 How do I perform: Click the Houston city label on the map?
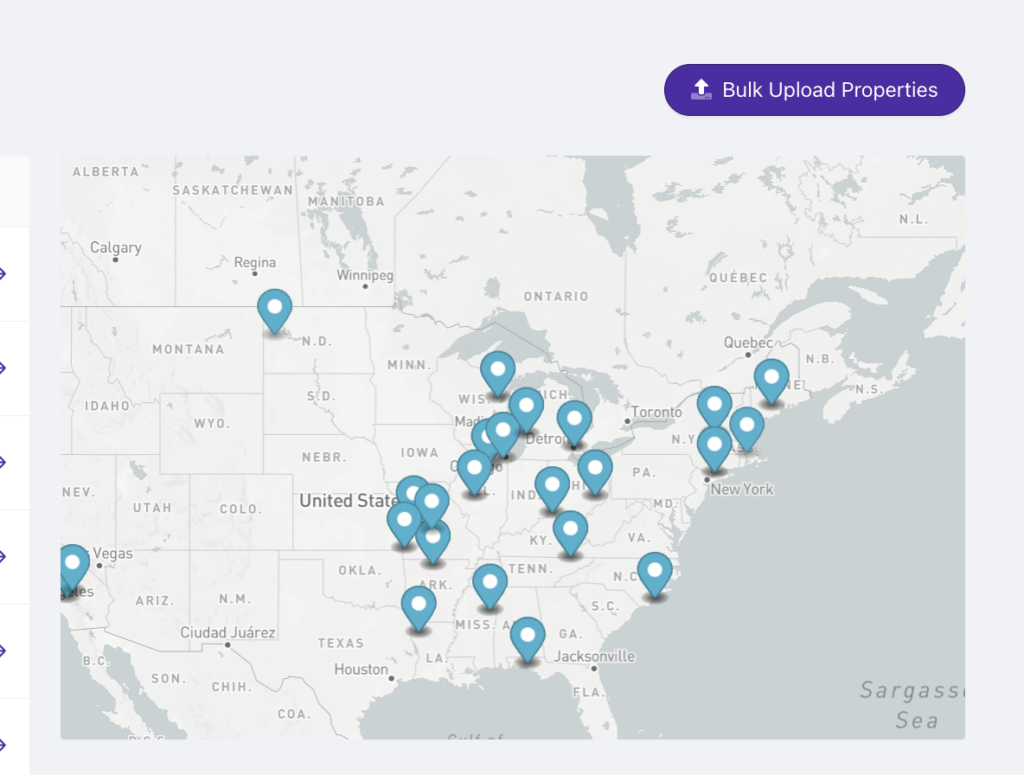tap(360, 669)
